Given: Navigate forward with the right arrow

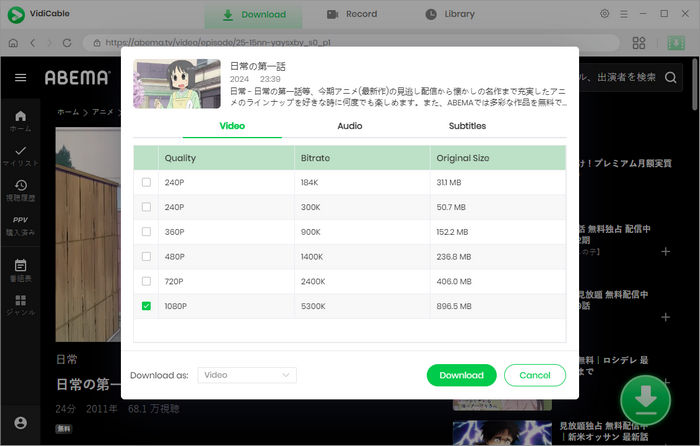Looking at the screenshot, I should coord(50,43).
